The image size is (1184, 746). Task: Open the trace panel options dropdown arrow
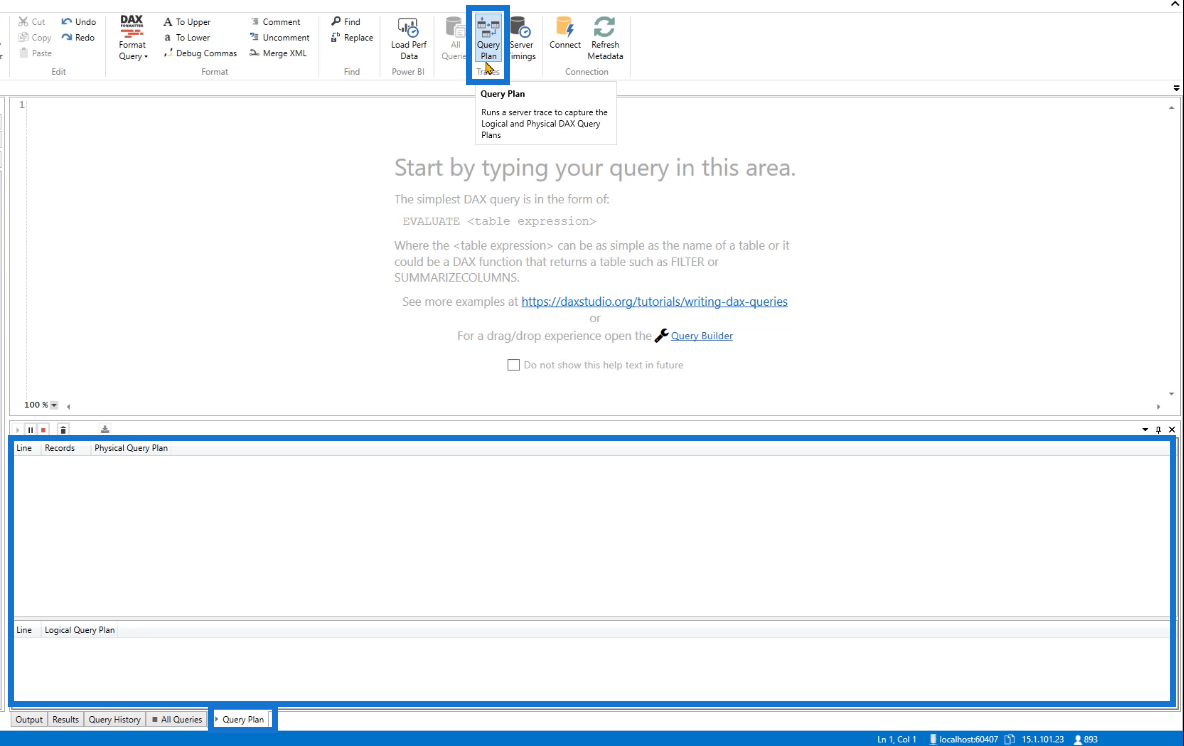point(1145,430)
